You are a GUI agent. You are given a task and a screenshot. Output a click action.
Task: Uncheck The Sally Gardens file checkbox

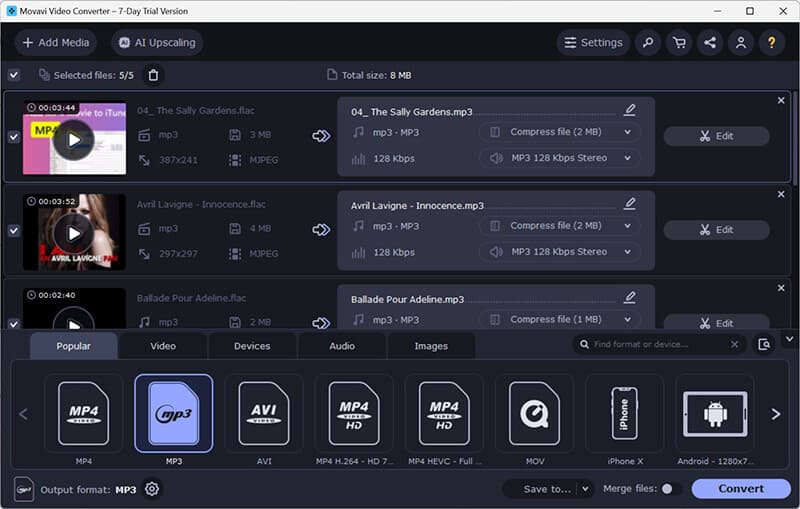coord(14,137)
